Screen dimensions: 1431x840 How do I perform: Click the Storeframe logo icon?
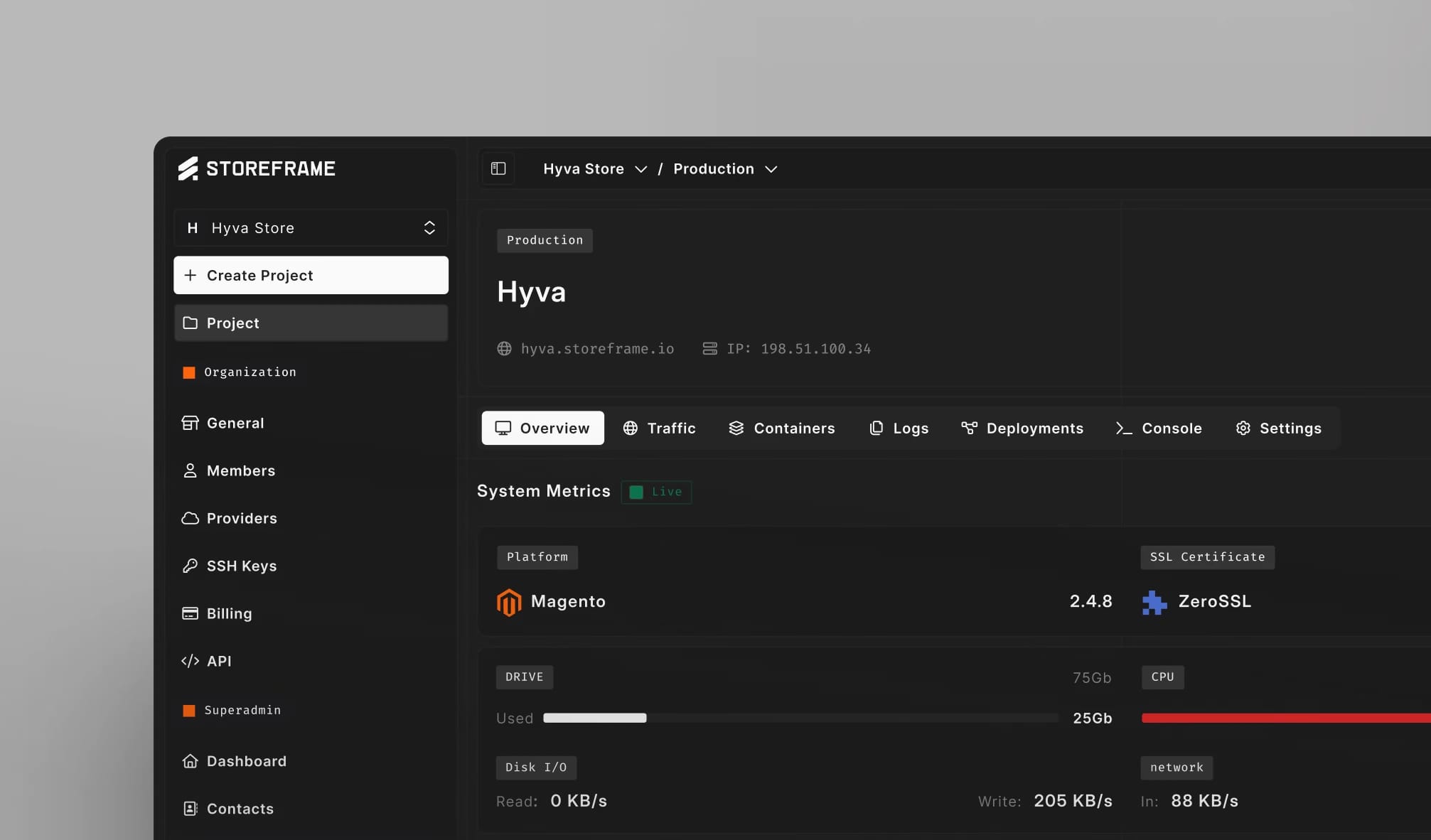(x=188, y=168)
